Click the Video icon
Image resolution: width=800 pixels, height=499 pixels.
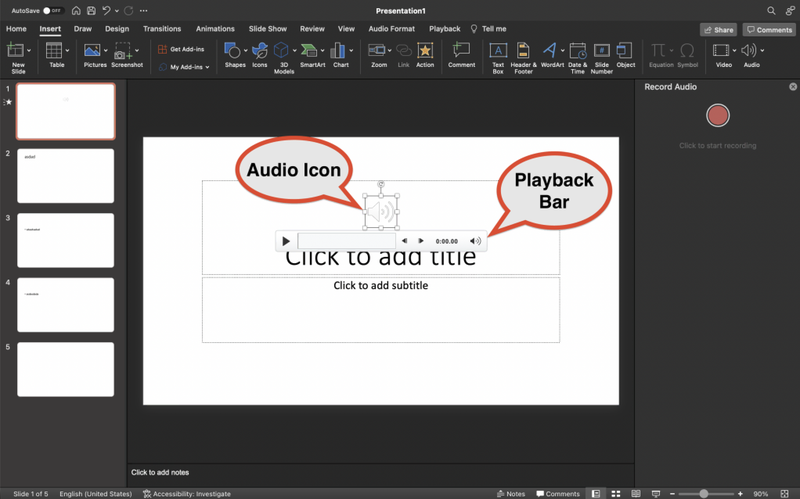coord(721,51)
